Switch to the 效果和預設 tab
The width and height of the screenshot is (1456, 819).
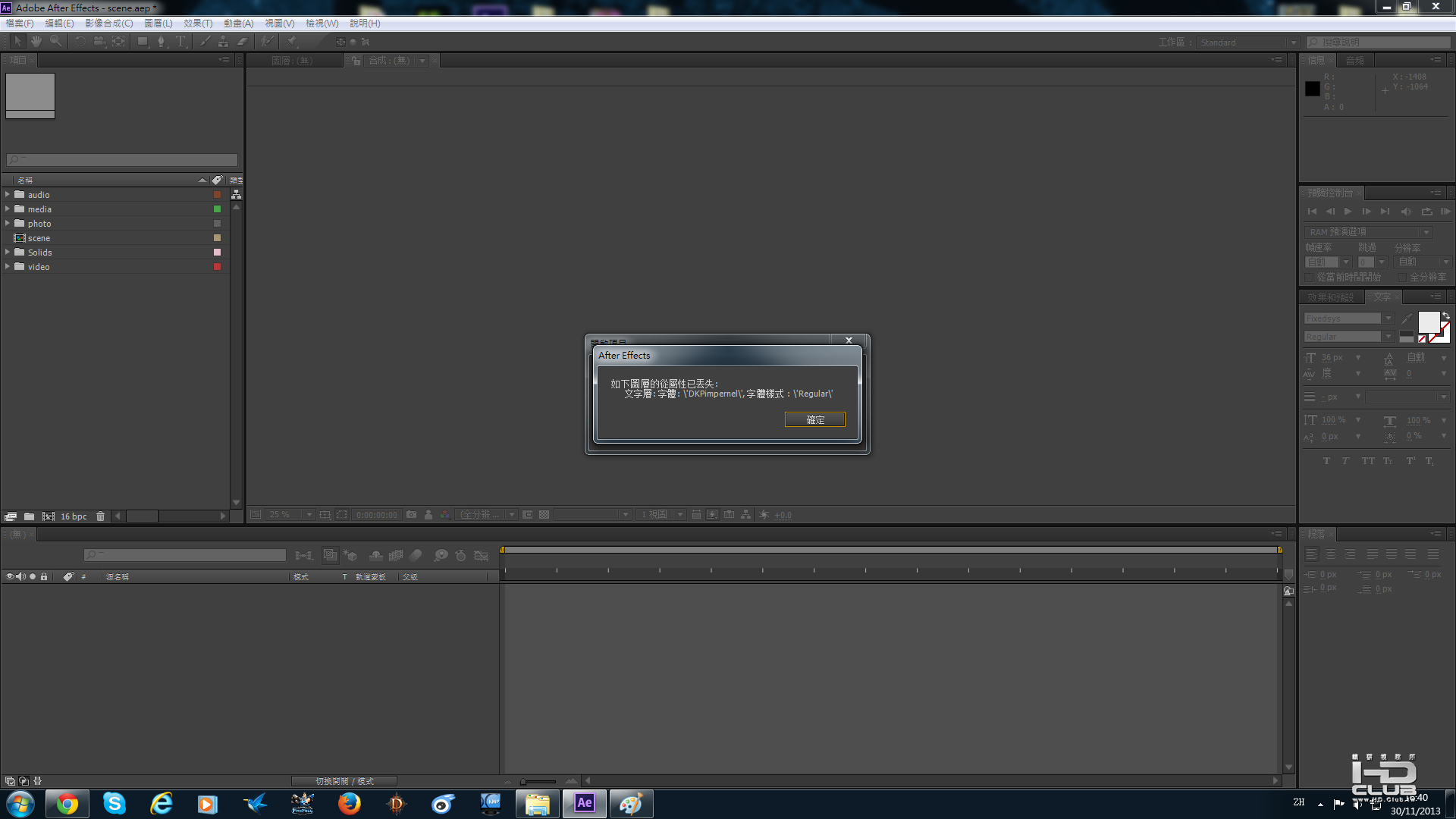coord(1330,297)
